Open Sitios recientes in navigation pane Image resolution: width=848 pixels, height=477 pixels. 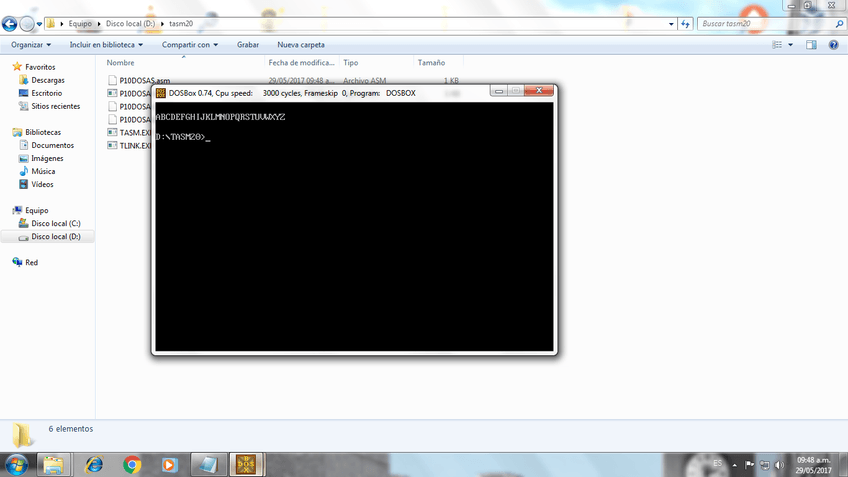point(55,106)
